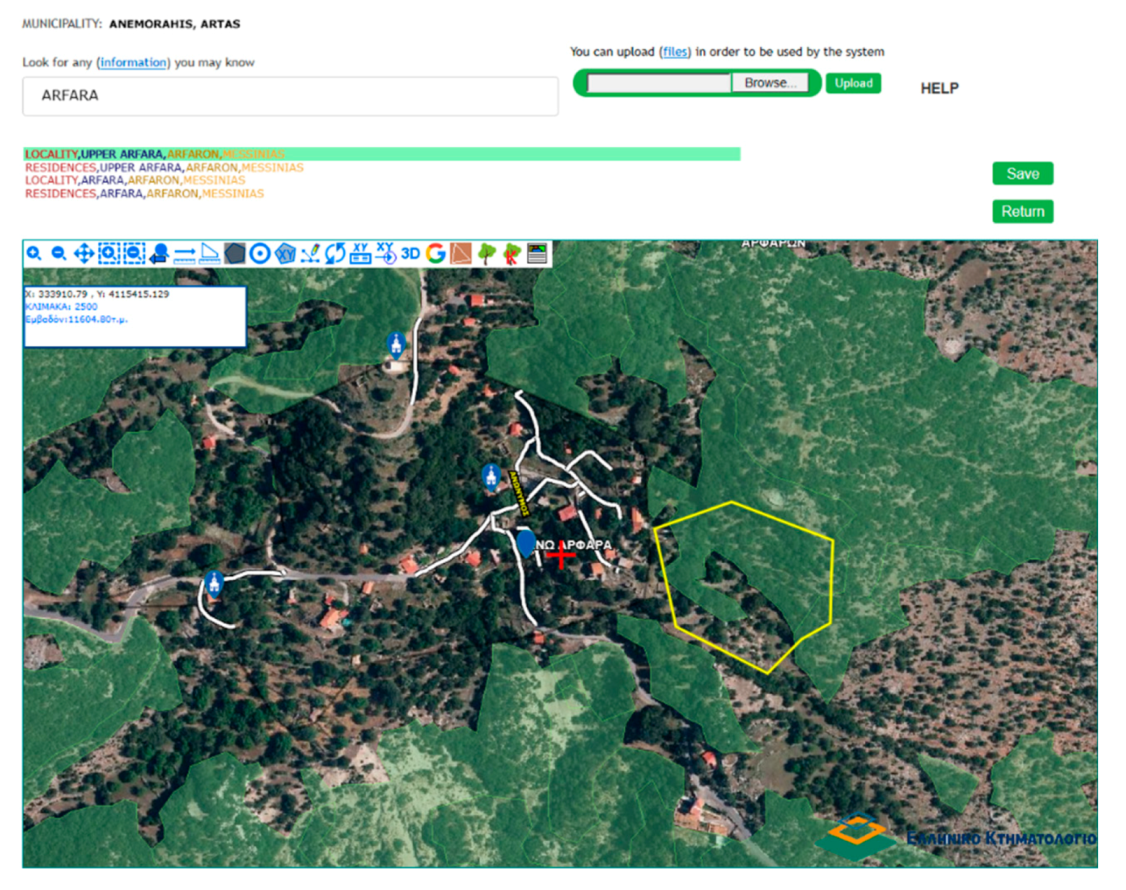The width and height of the screenshot is (1126, 890).
Task: Select the measure distance ruler tool
Action: point(184,254)
